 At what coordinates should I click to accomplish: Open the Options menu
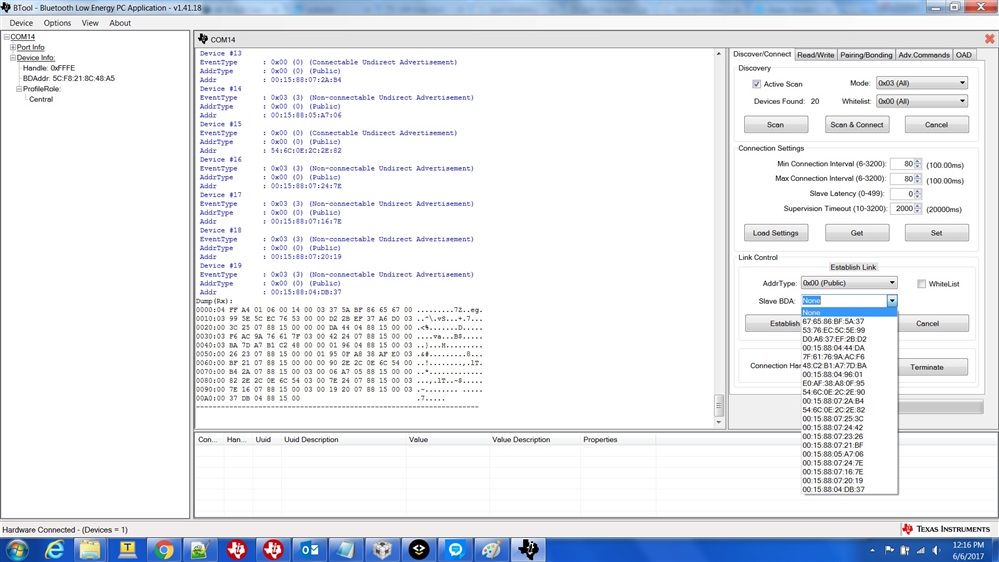coord(57,23)
